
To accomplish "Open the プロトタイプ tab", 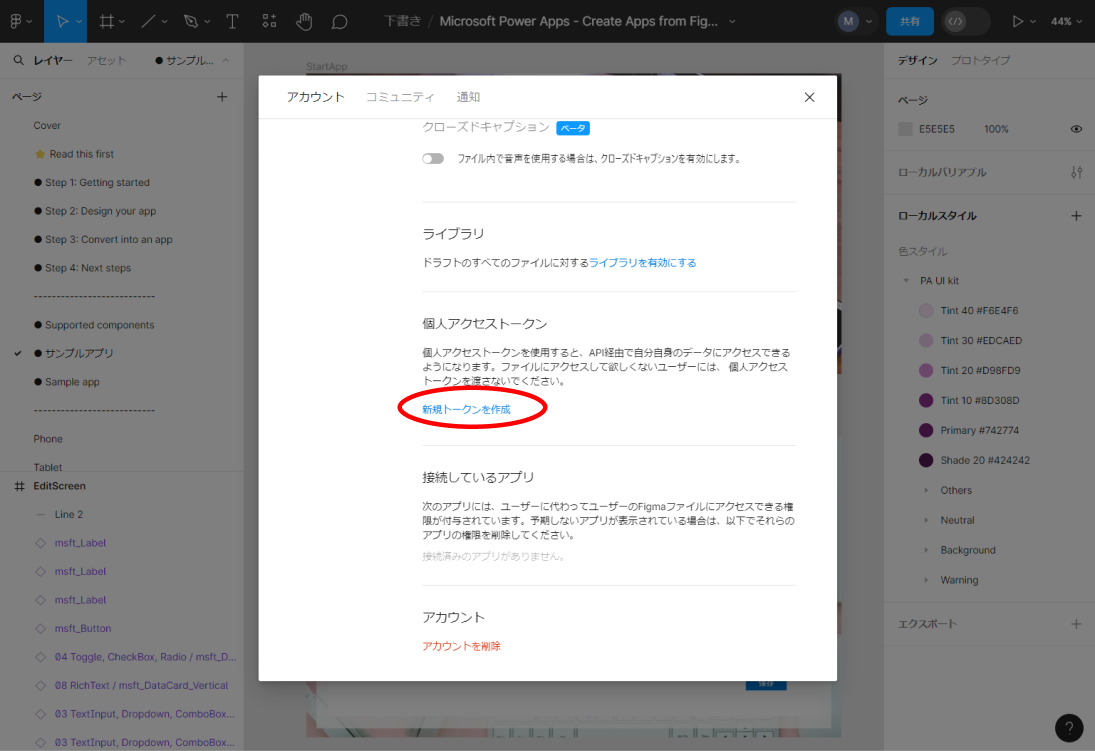I will [980, 60].
